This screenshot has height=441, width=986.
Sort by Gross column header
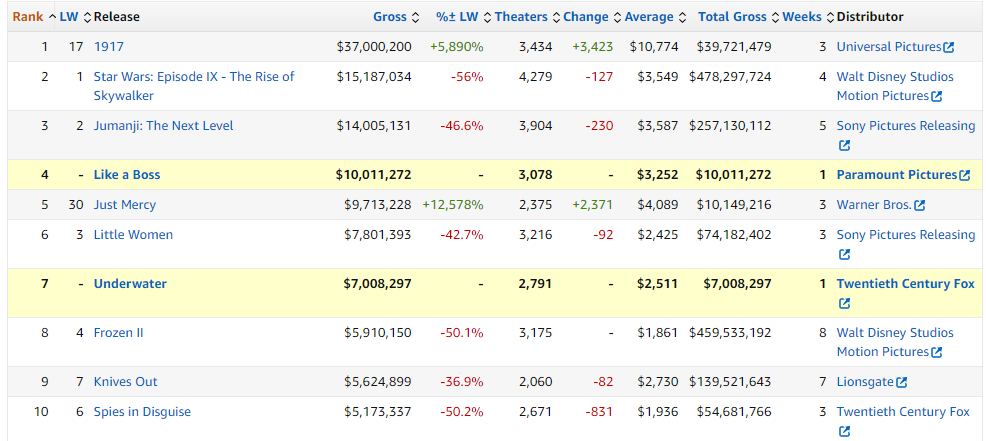pos(390,17)
